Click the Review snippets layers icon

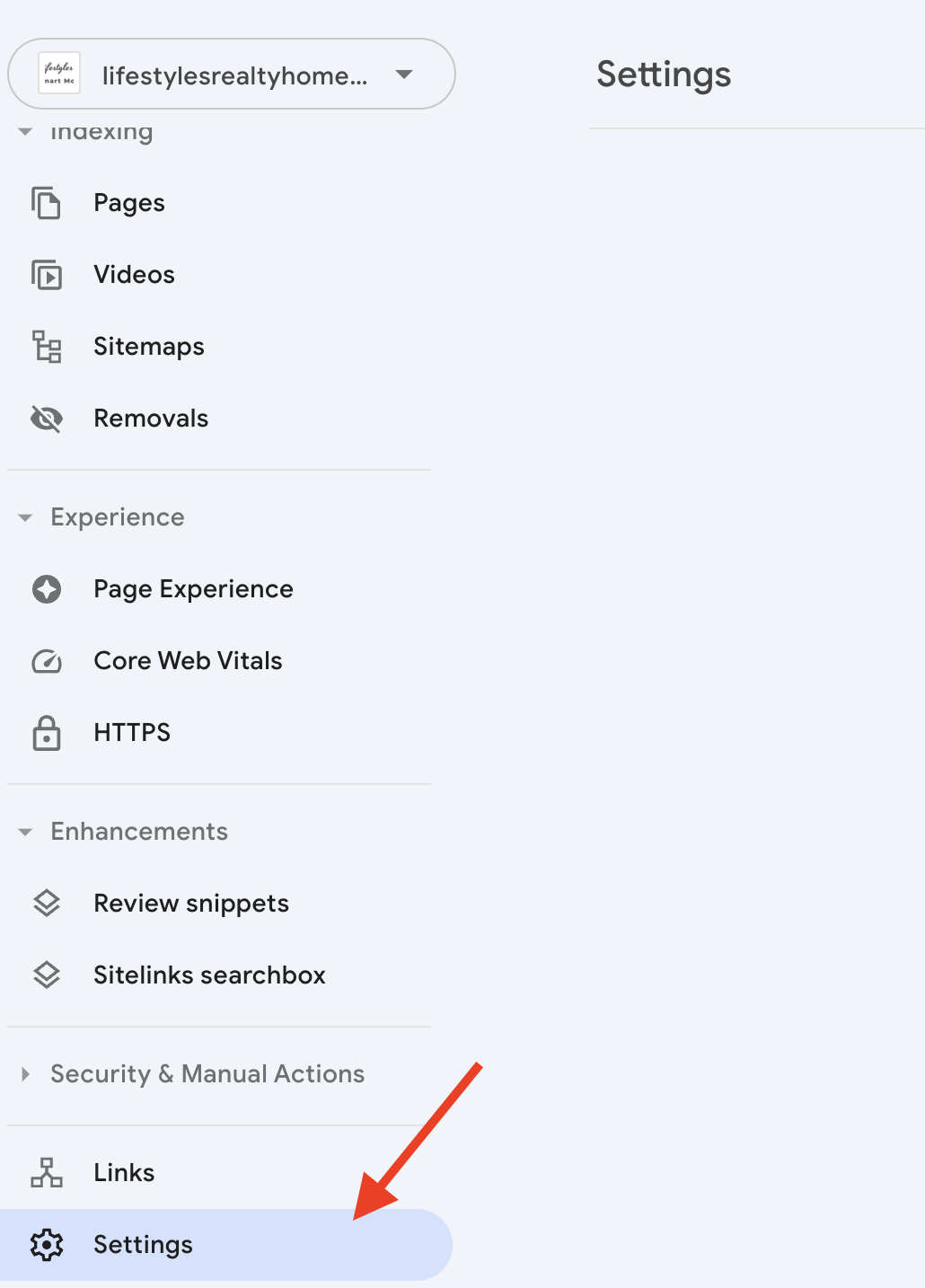tap(47, 903)
